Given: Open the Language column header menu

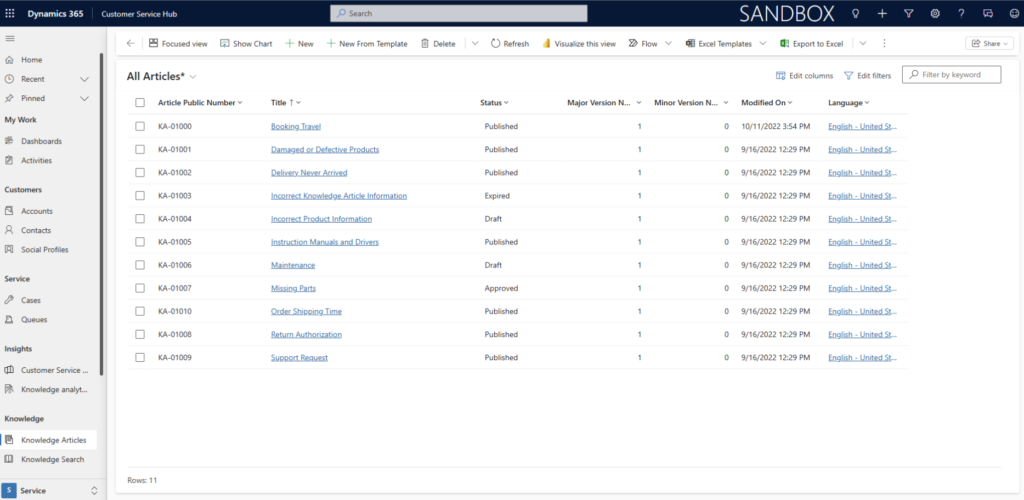Looking at the screenshot, I should [849, 102].
